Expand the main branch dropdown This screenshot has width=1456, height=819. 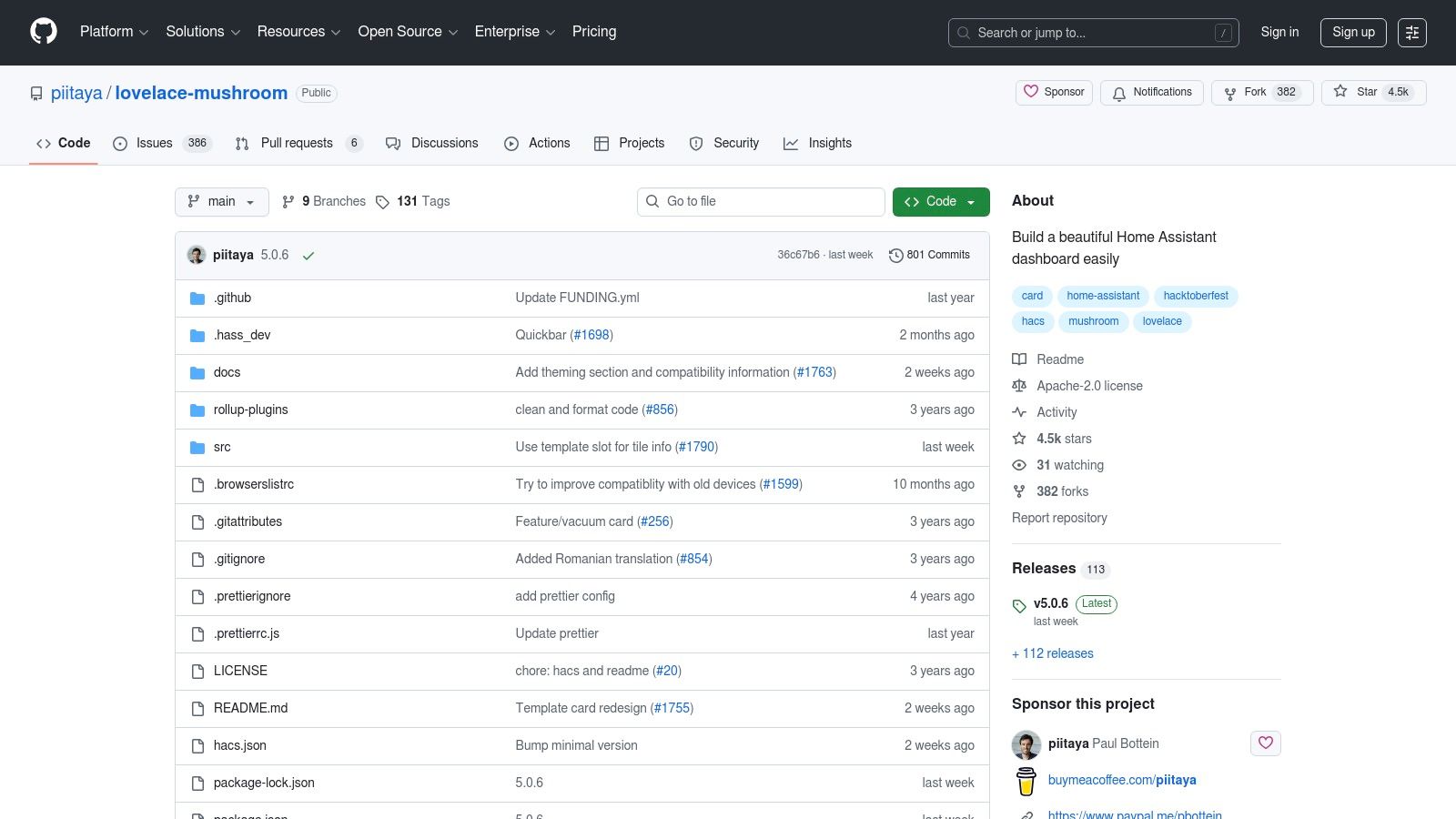[x=221, y=202]
